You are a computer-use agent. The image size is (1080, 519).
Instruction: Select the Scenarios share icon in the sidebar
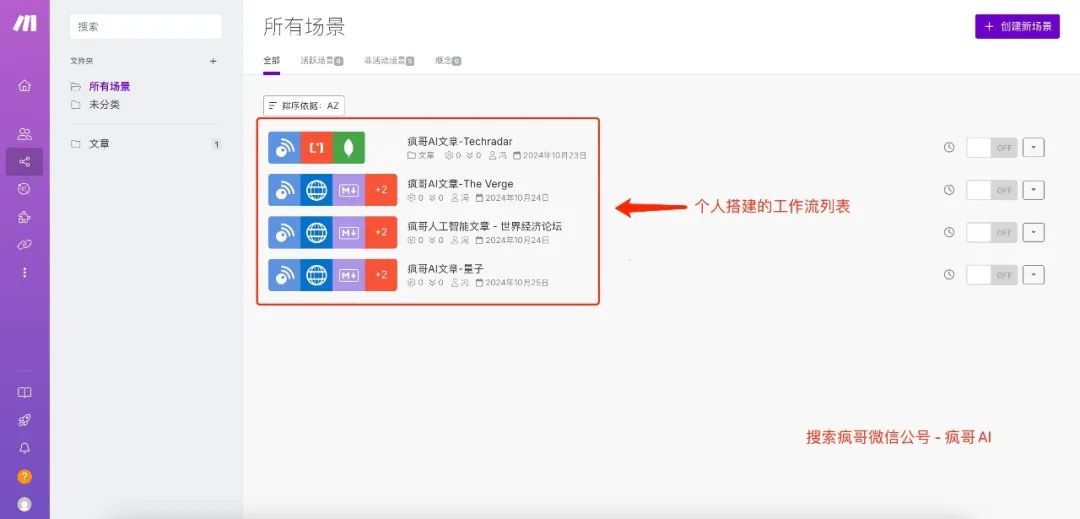(x=25, y=162)
